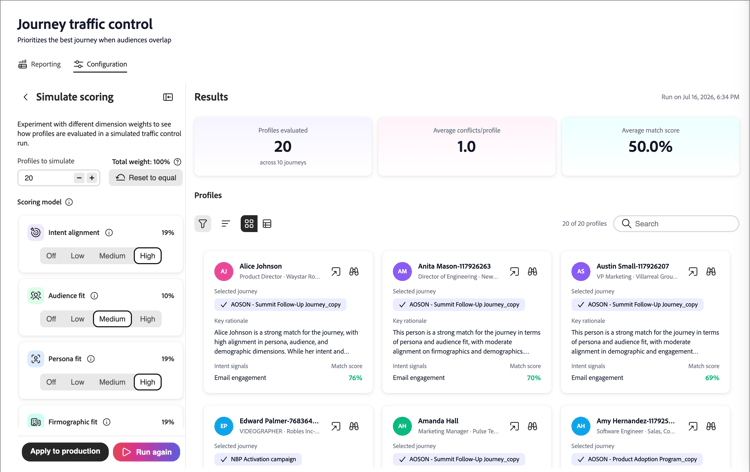Show Persona fit info icon

[x=91, y=359]
